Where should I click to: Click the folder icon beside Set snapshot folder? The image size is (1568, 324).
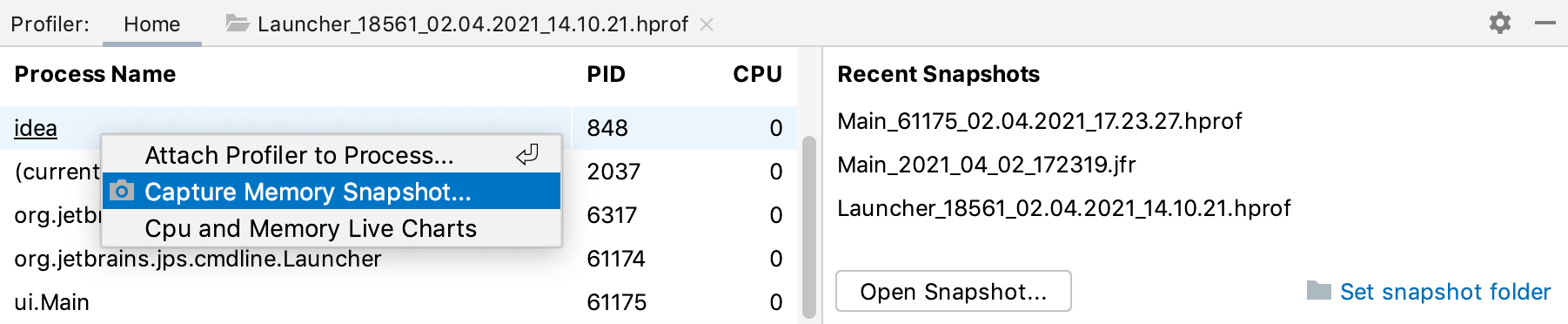coord(1319,290)
